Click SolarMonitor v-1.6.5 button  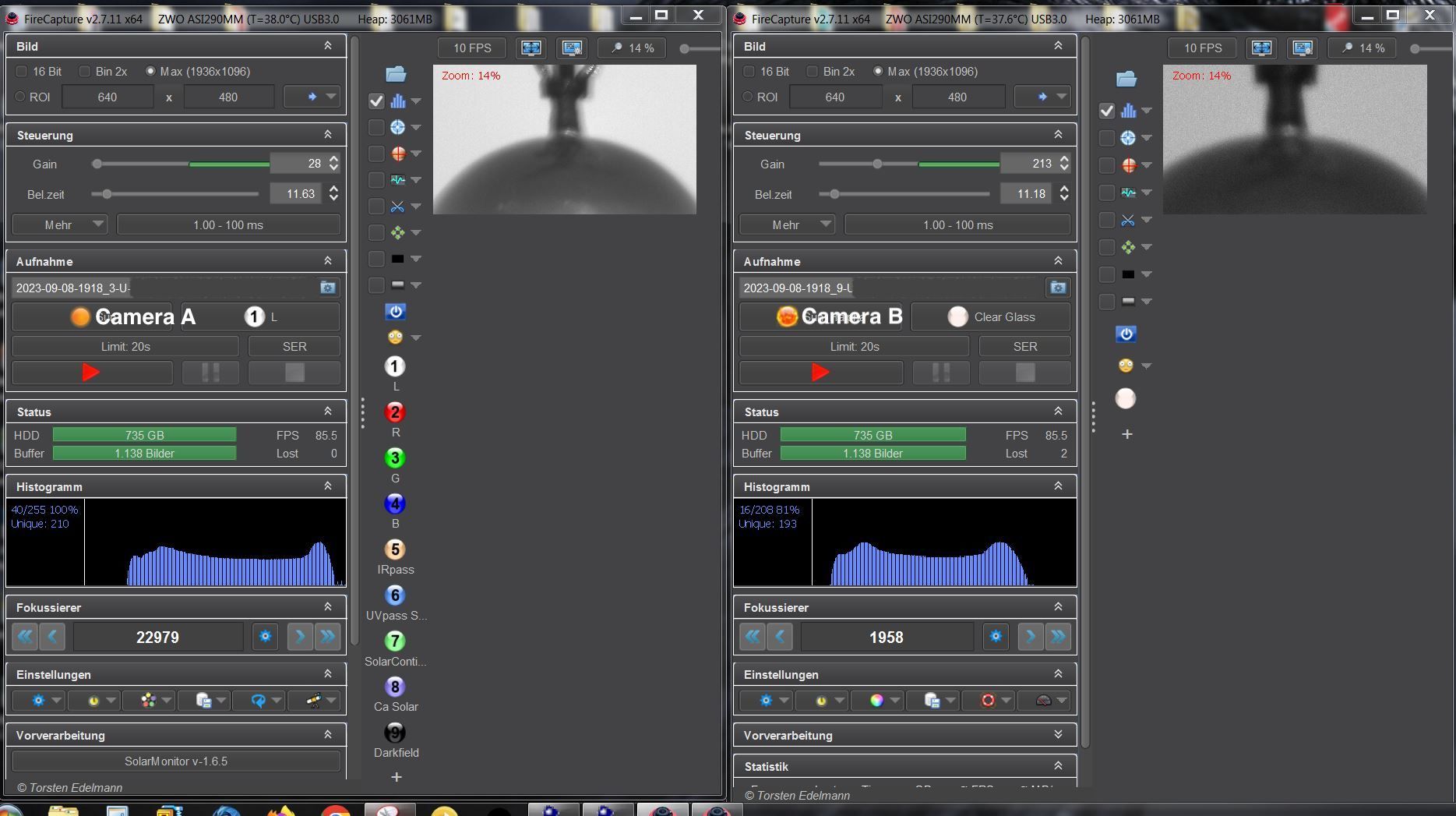pyautogui.click(x=176, y=761)
